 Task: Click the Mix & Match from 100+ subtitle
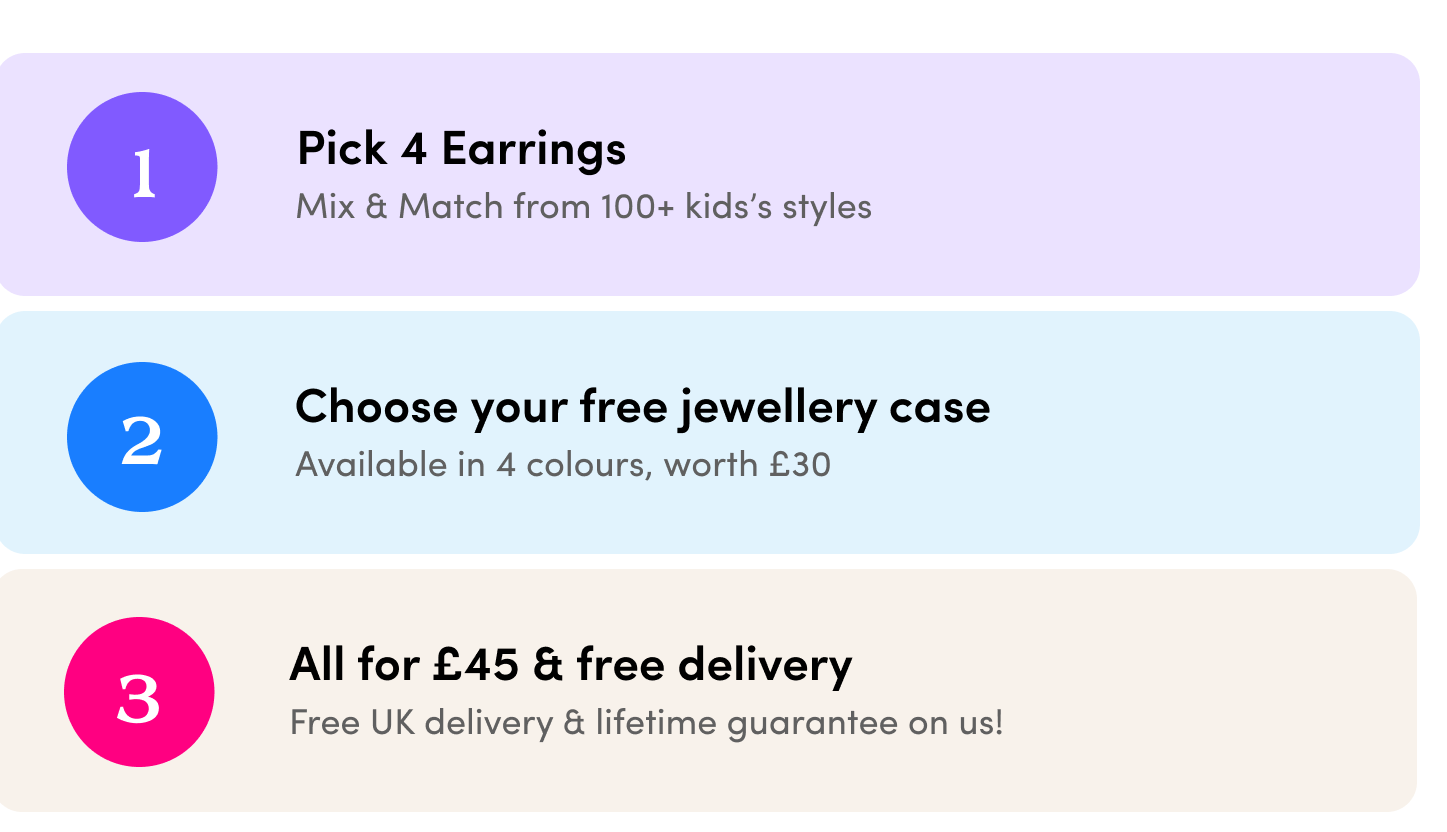[x=584, y=207]
